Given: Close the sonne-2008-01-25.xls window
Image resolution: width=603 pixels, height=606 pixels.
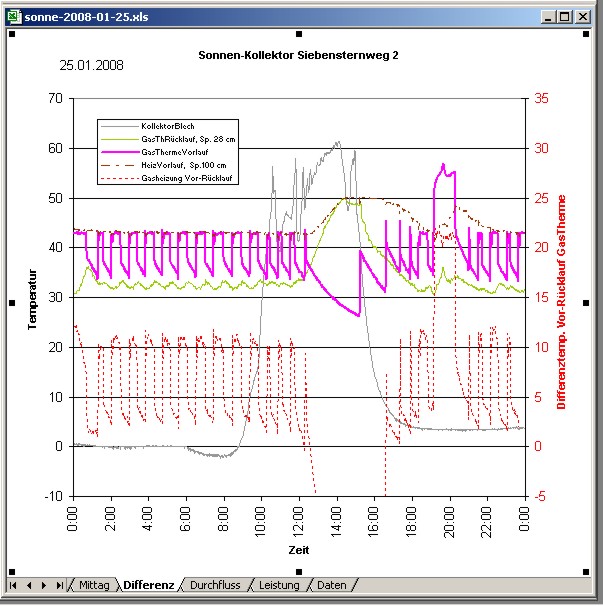Looking at the screenshot, I should [x=583, y=17].
